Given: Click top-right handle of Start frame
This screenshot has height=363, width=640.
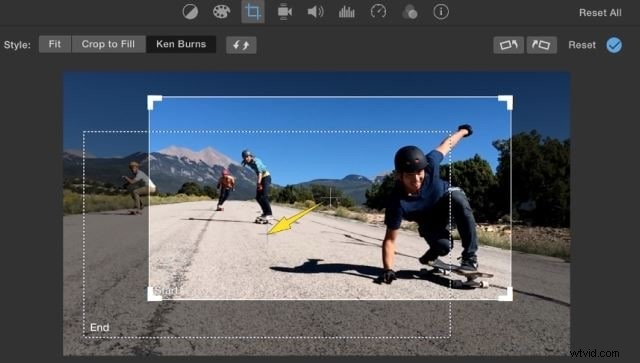Looking at the screenshot, I should click(x=506, y=102).
